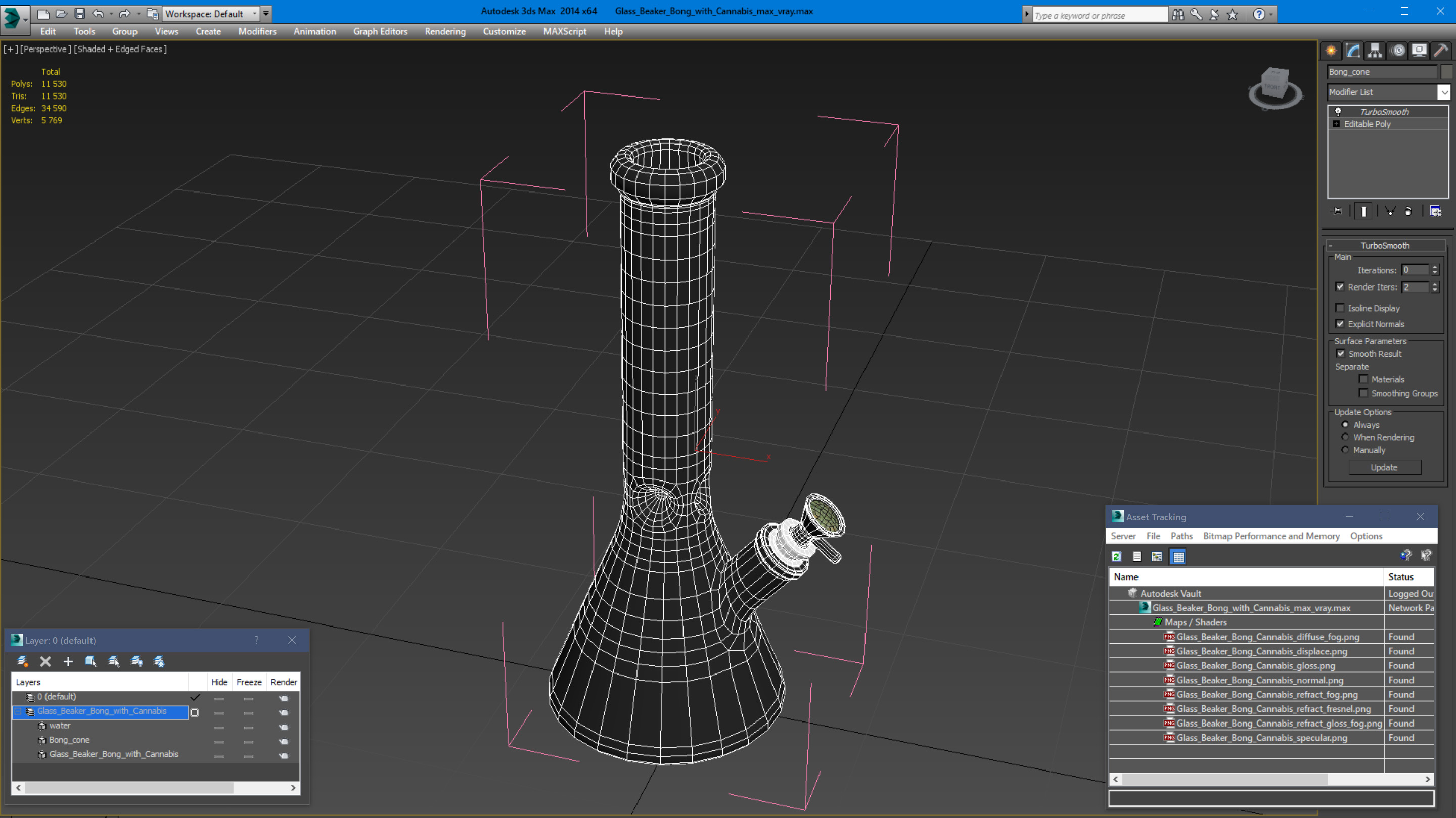Open the Display command panel tab
Image resolution: width=1456 pixels, height=818 pixels.
pyautogui.click(x=1419, y=51)
